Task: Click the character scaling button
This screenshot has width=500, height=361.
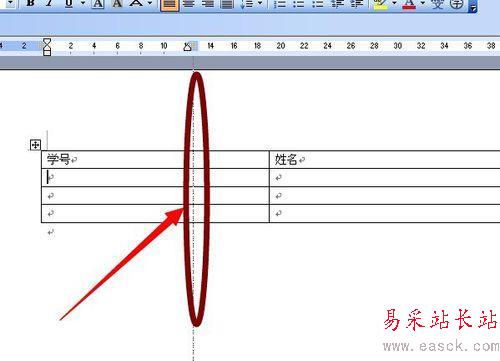Action: click(137, 3)
